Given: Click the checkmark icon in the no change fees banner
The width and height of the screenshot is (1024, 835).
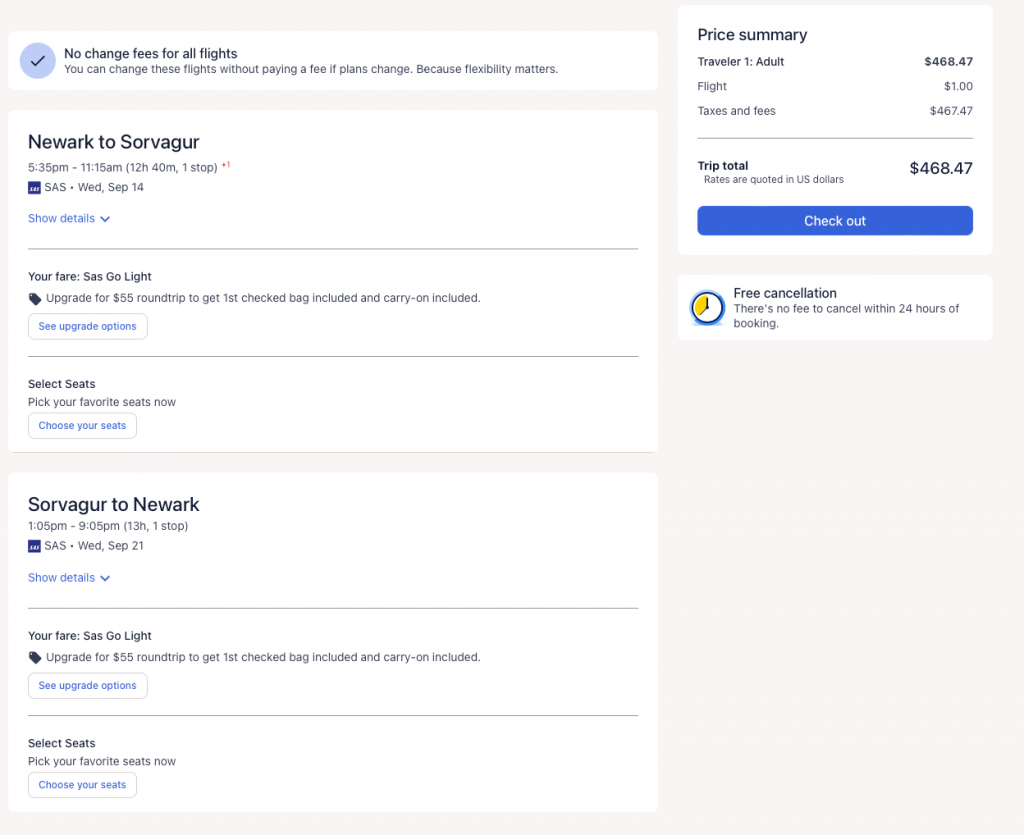Looking at the screenshot, I should 37,61.
